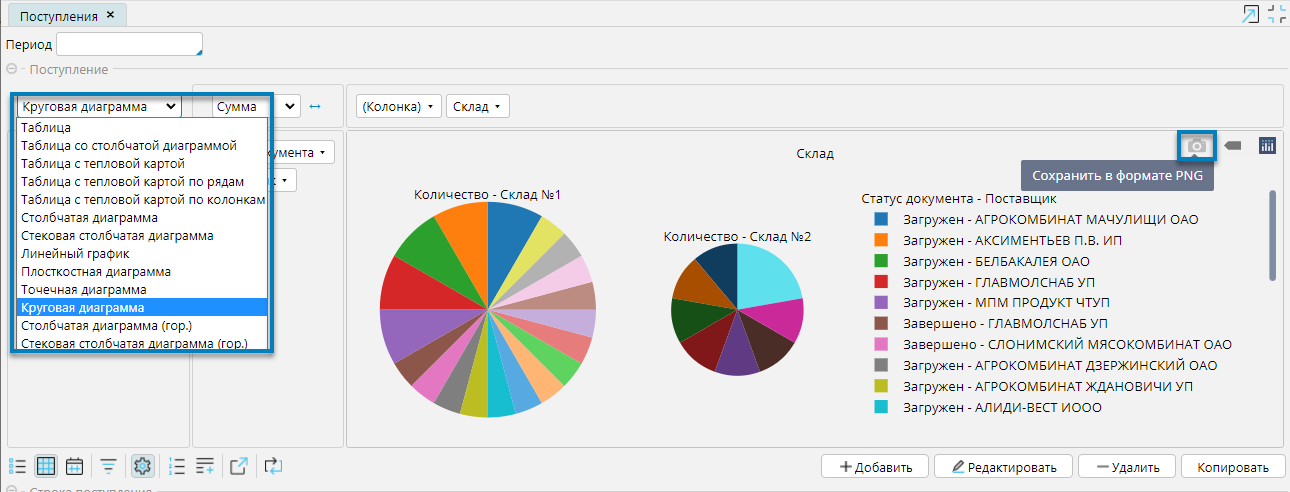The width and height of the screenshot is (1290, 492).
Task: Click the gear settings icon in bottom toolbar
Action: point(142,466)
